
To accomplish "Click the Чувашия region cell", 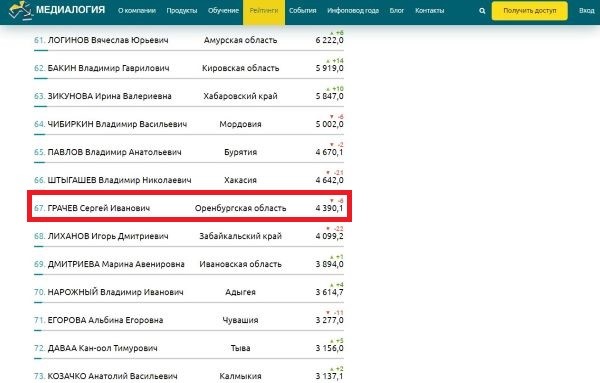I will (x=240, y=320).
